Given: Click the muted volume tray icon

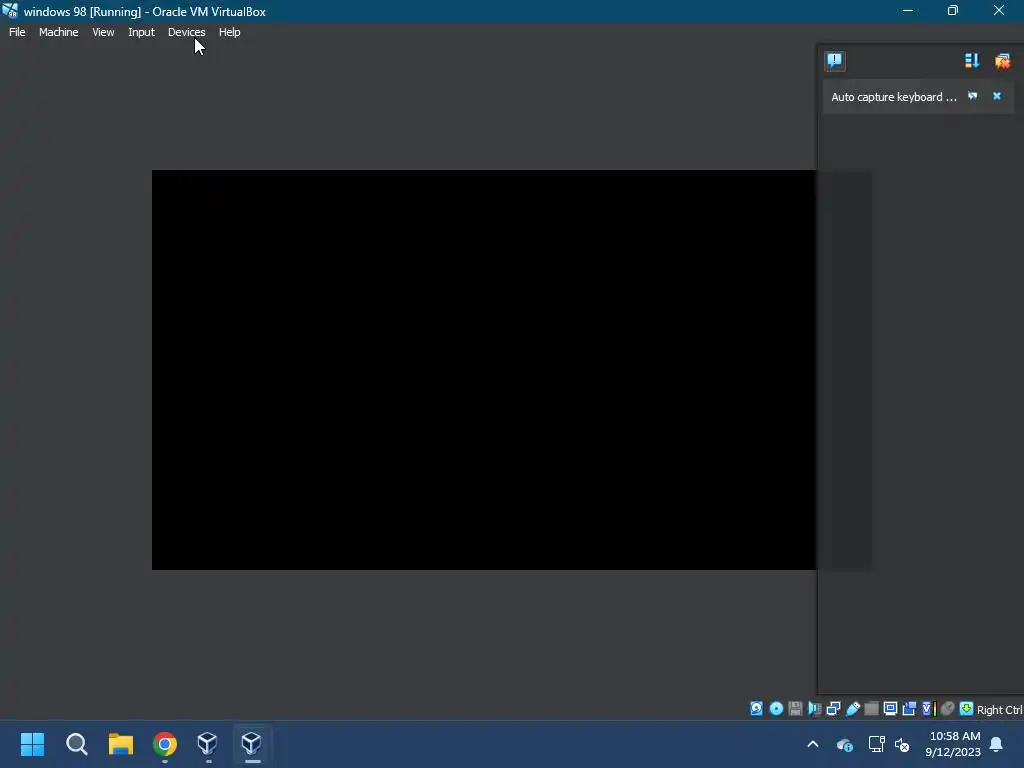Looking at the screenshot, I should point(902,744).
